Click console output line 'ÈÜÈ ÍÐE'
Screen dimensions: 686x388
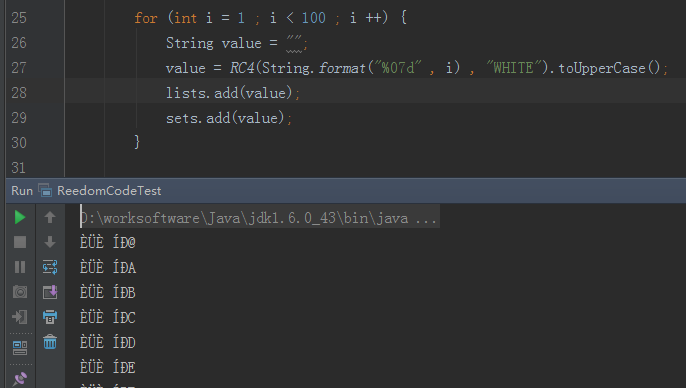[x=108, y=367]
